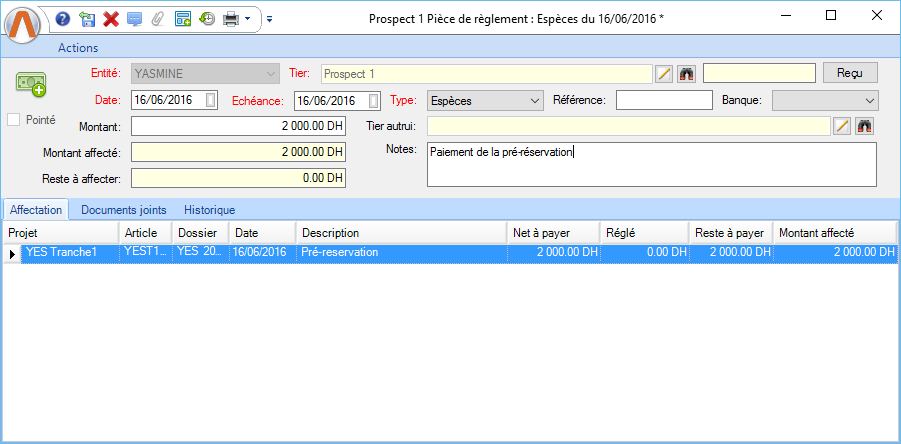The image size is (901, 444).
Task: Click the new window icon with green plus
Action: [183, 18]
